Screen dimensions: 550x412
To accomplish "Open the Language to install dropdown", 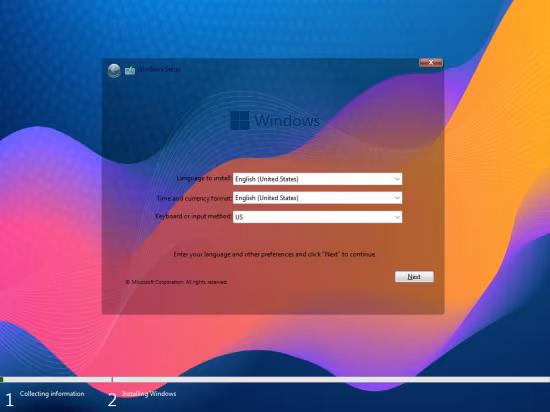I will click(x=317, y=179).
